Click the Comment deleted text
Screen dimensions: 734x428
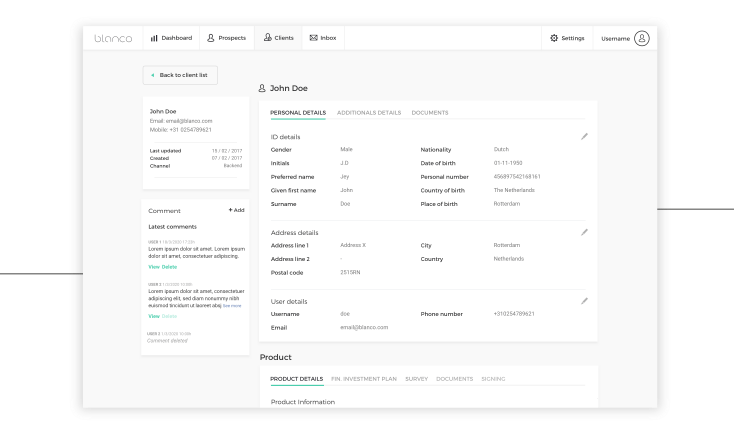(x=167, y=340)
